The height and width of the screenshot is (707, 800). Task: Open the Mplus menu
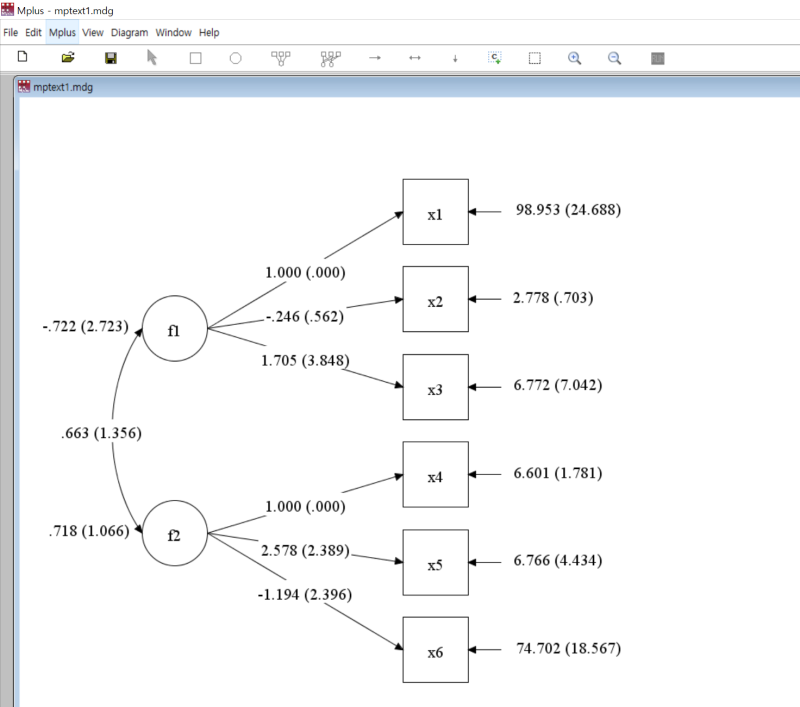coord(62,33)
